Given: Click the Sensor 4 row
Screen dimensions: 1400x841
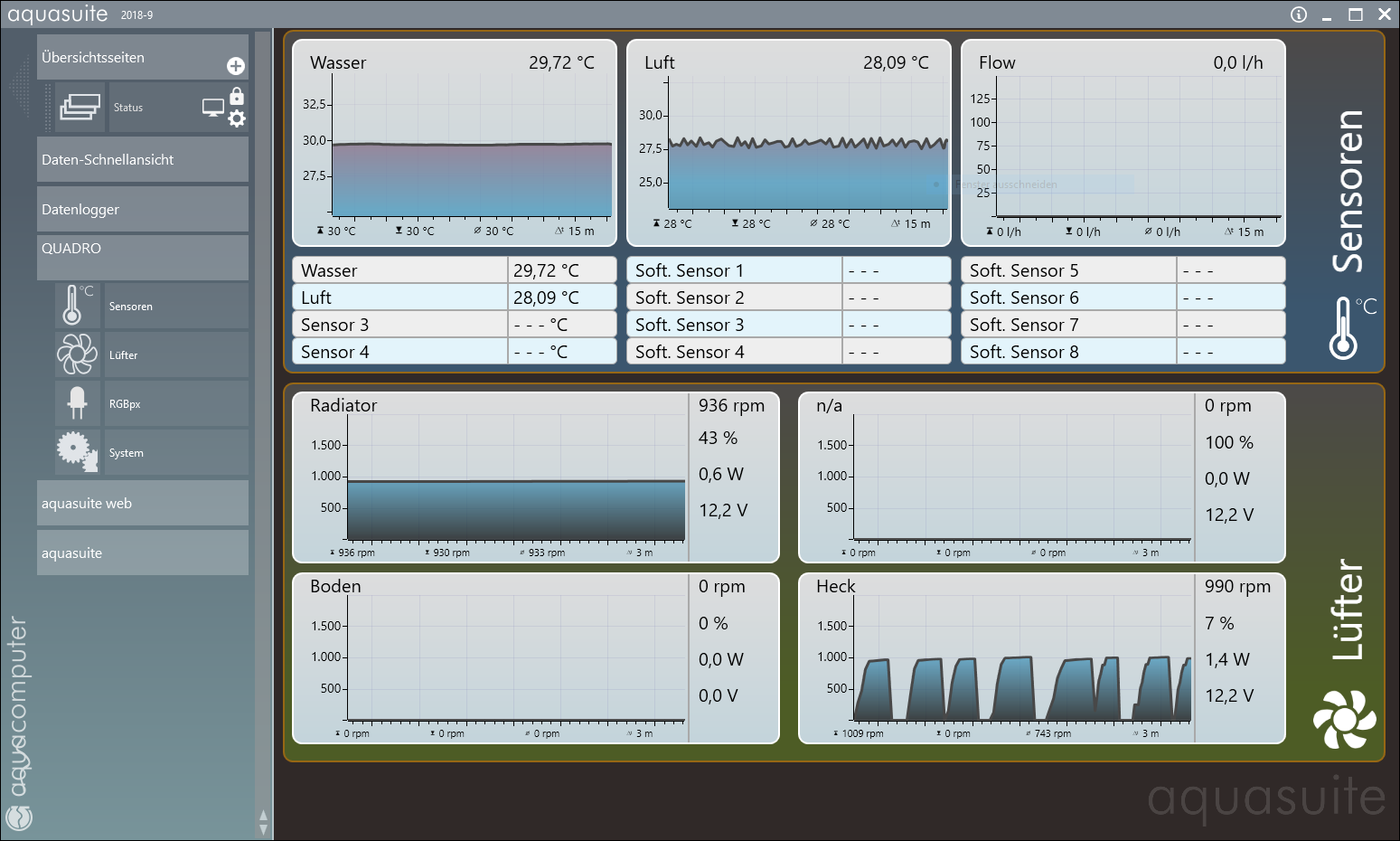Looking at the screenshot, I should (x=455, y=352).
